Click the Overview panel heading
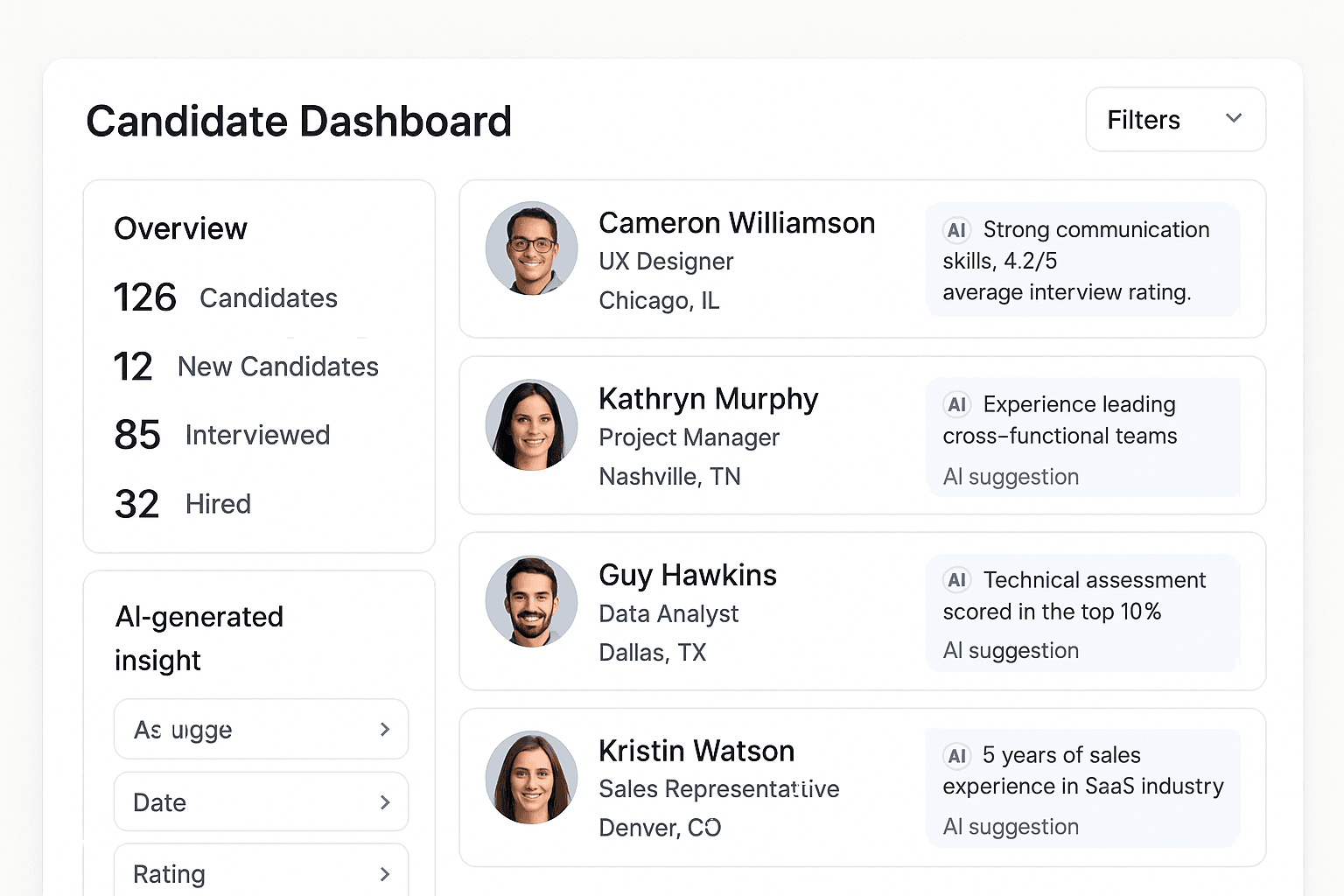This screenshot has height=896, width=1344. coord(180,228)
